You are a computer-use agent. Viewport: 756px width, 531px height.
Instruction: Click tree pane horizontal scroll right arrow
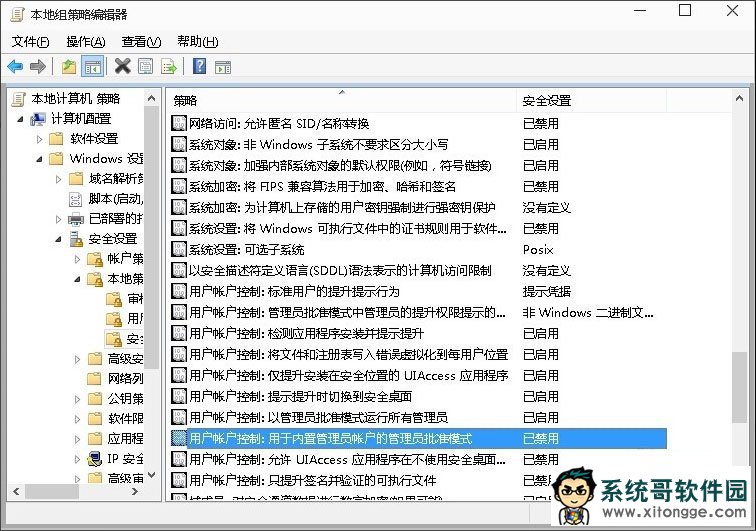135,491
